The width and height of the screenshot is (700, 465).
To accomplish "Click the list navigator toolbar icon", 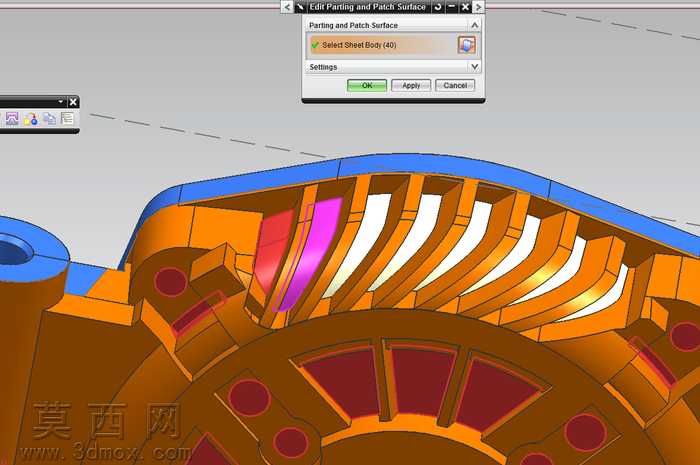I will (67, 119).
